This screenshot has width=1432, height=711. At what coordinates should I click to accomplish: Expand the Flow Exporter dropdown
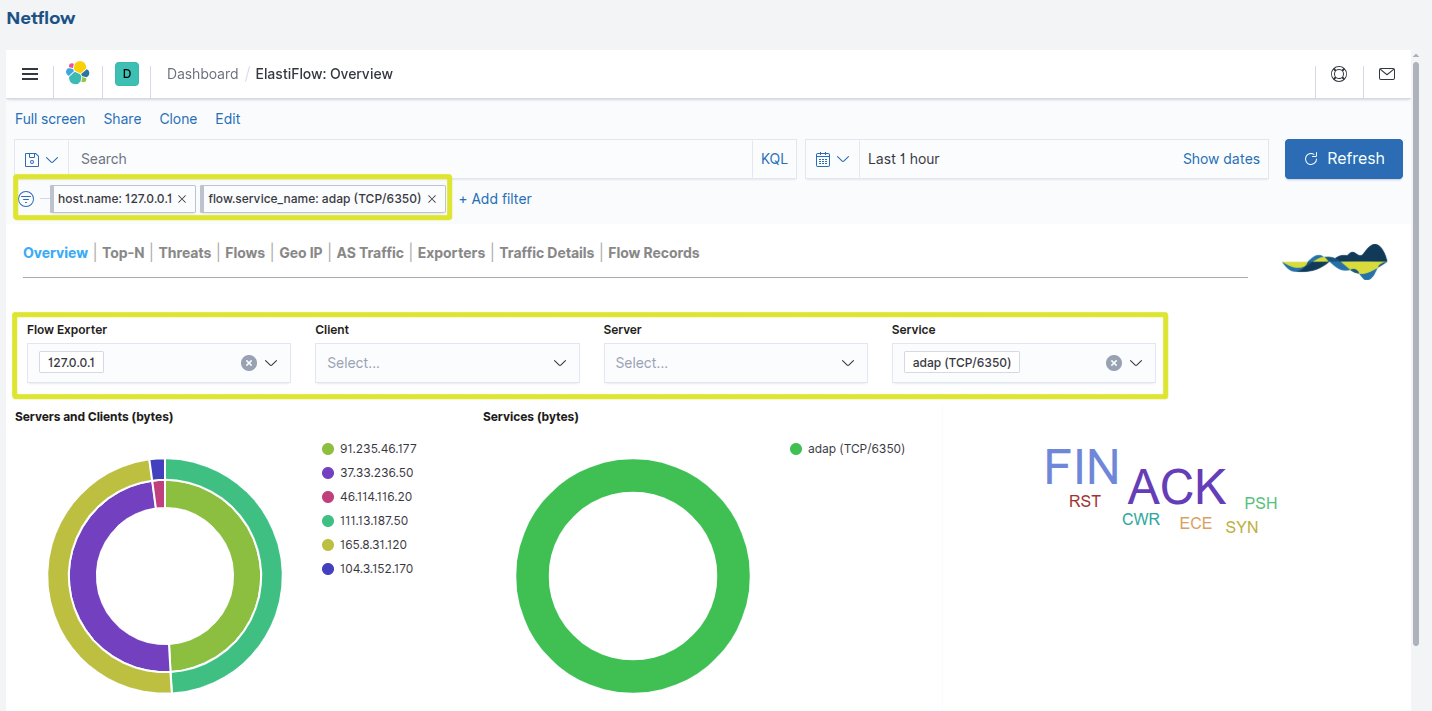(271, 363)
